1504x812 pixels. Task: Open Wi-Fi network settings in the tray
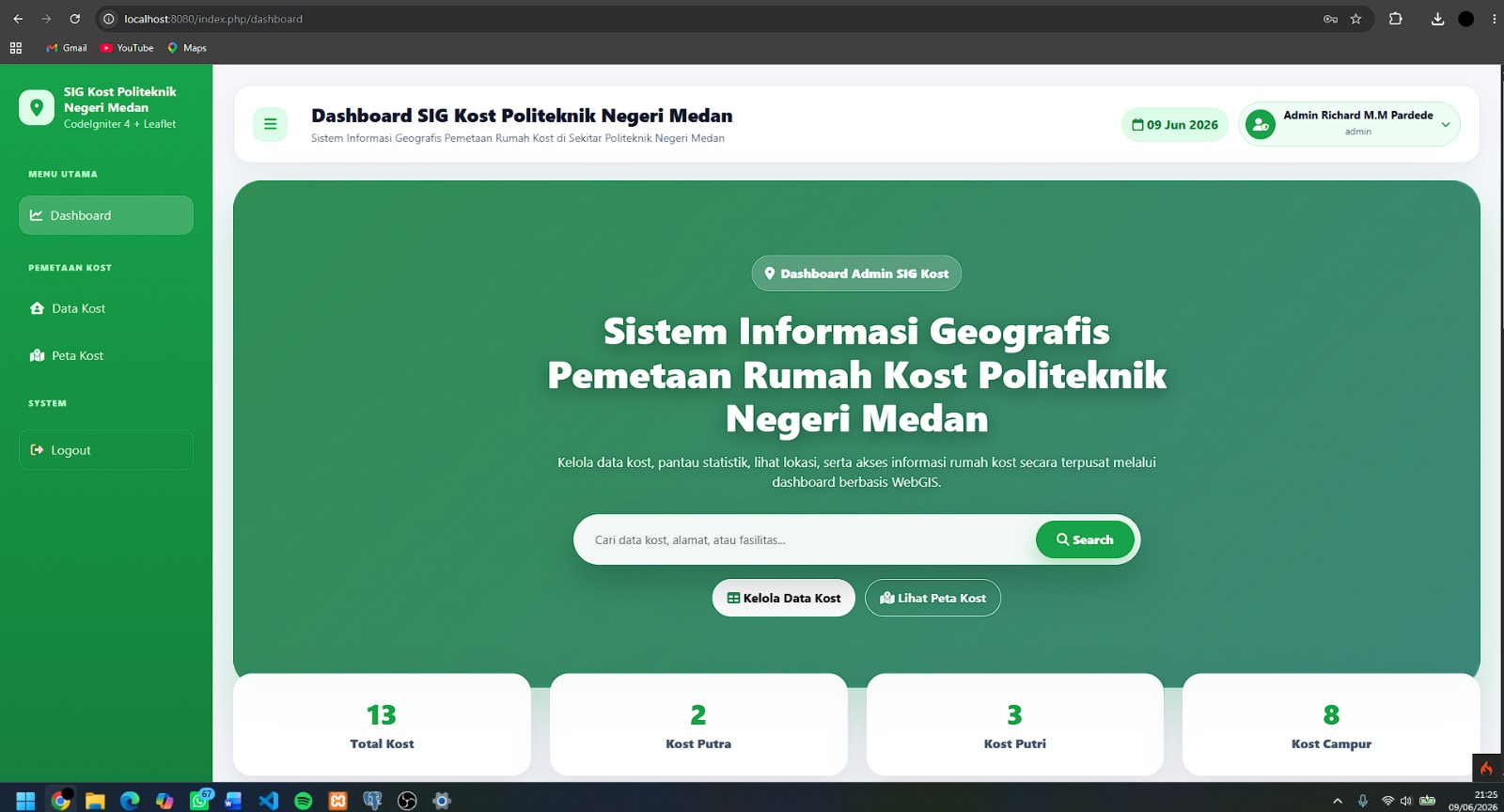click(1387, 801)
